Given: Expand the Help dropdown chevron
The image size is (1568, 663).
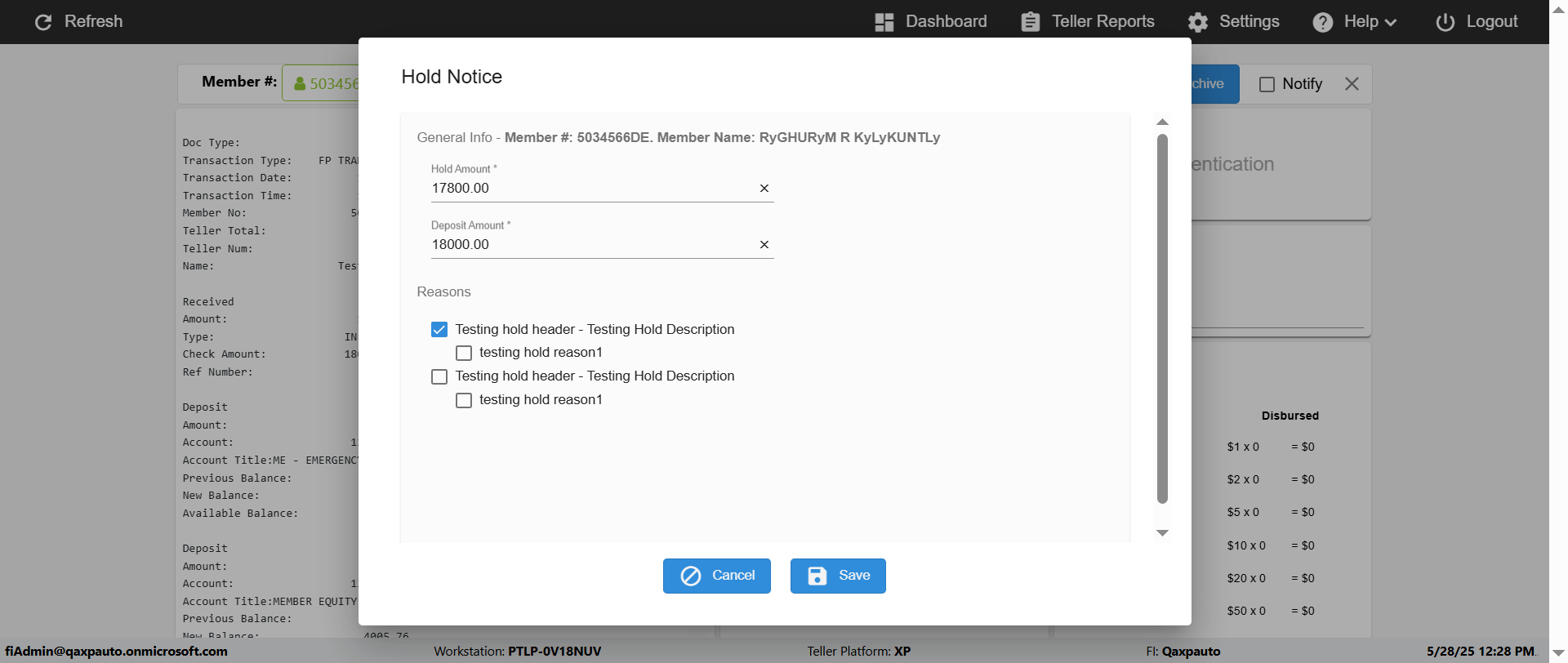Looking at the screenshot, I should coord(1391,23).
